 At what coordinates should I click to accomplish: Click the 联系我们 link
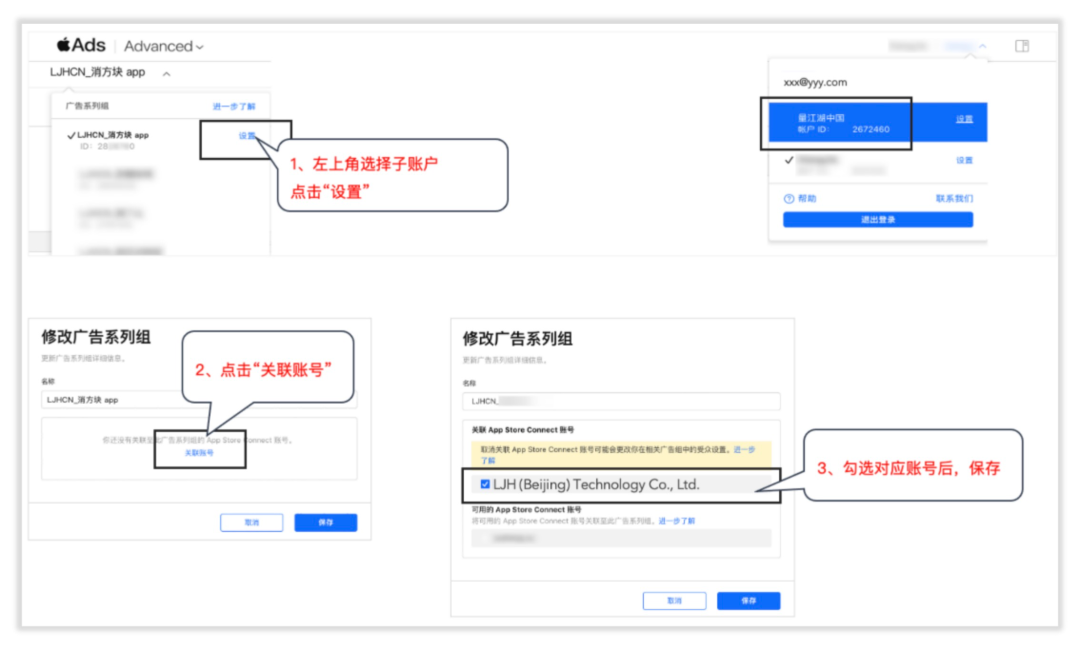(x=954, y=198)
